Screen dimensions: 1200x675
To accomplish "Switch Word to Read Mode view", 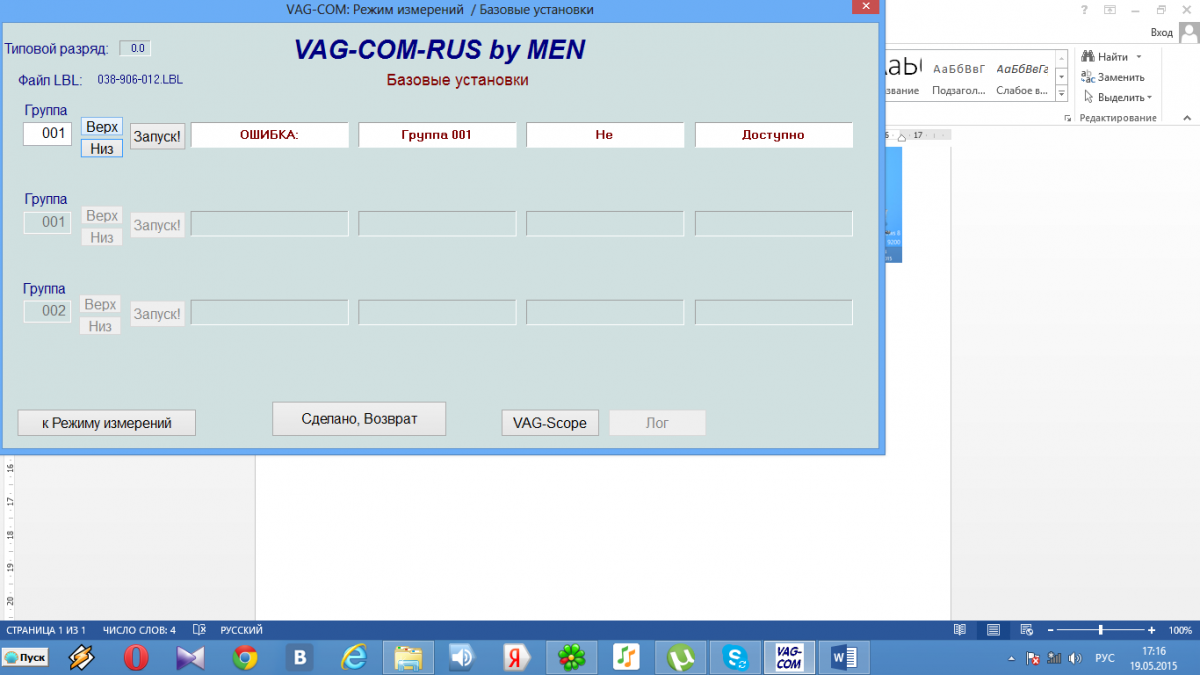I will (960, 630).
